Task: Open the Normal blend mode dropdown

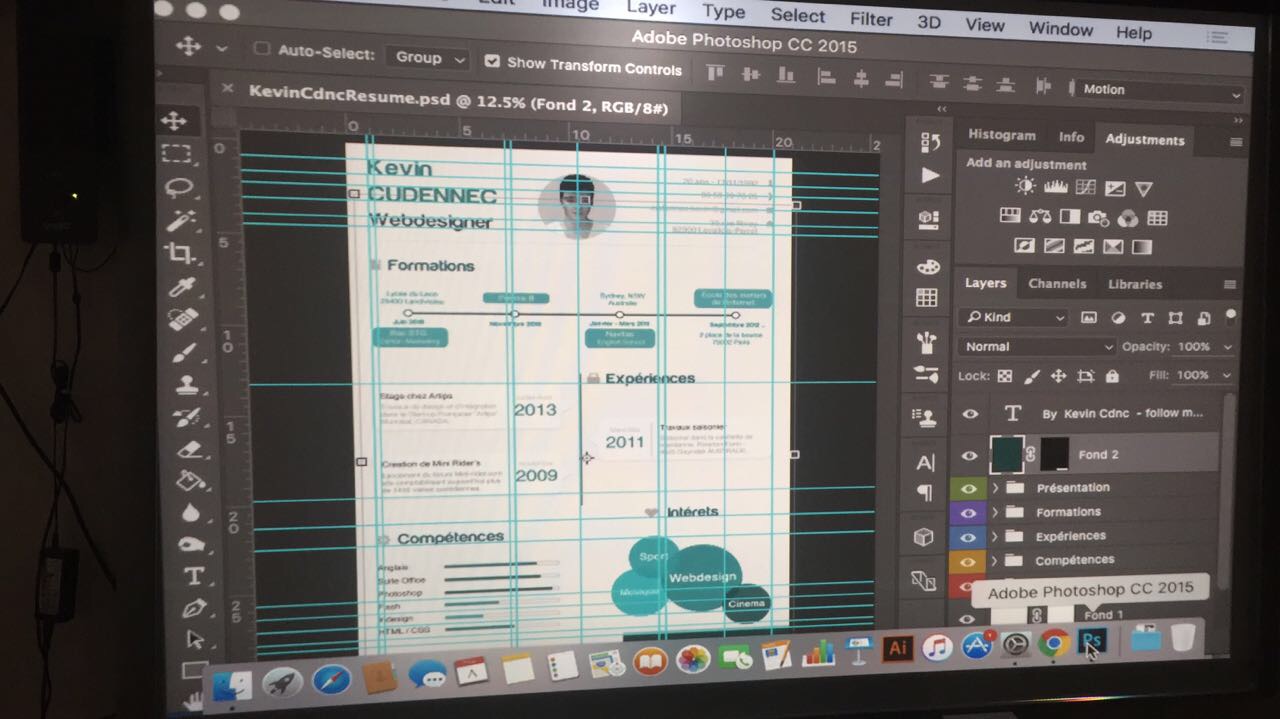Action: point(1036,346)
